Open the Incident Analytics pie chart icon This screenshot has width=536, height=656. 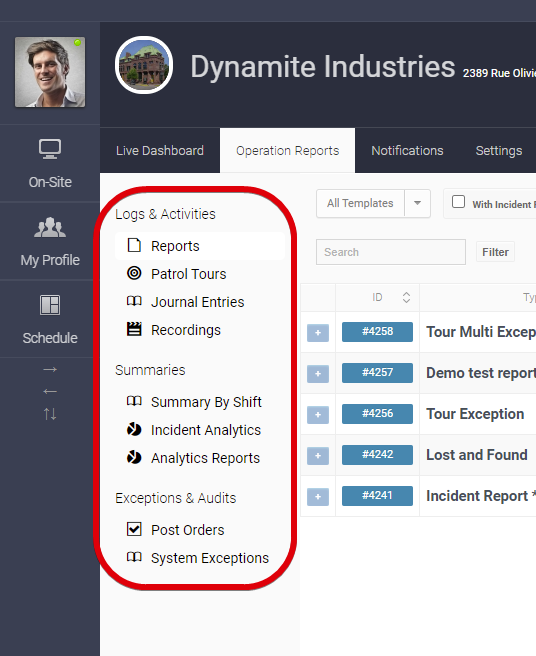point(134,429)
